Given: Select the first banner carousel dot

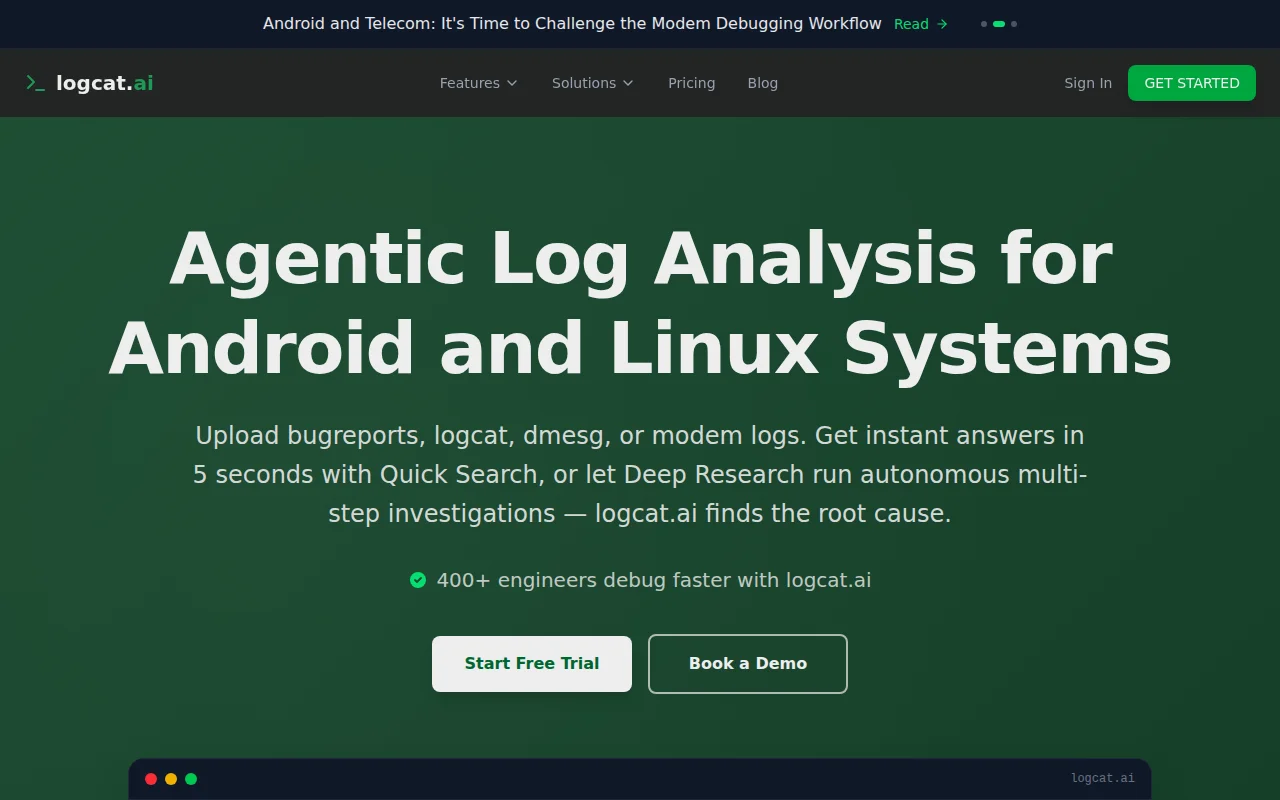Looking at the screenshot, I should (984, 24).
